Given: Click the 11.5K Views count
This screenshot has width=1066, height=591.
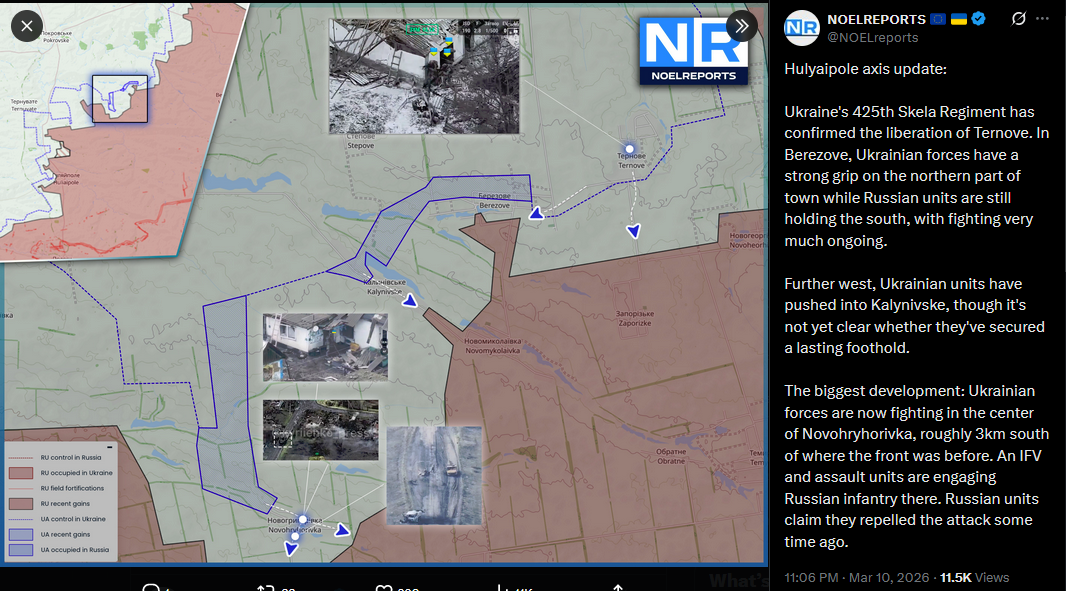Looking at the screenshot, I should click(974, 577).
